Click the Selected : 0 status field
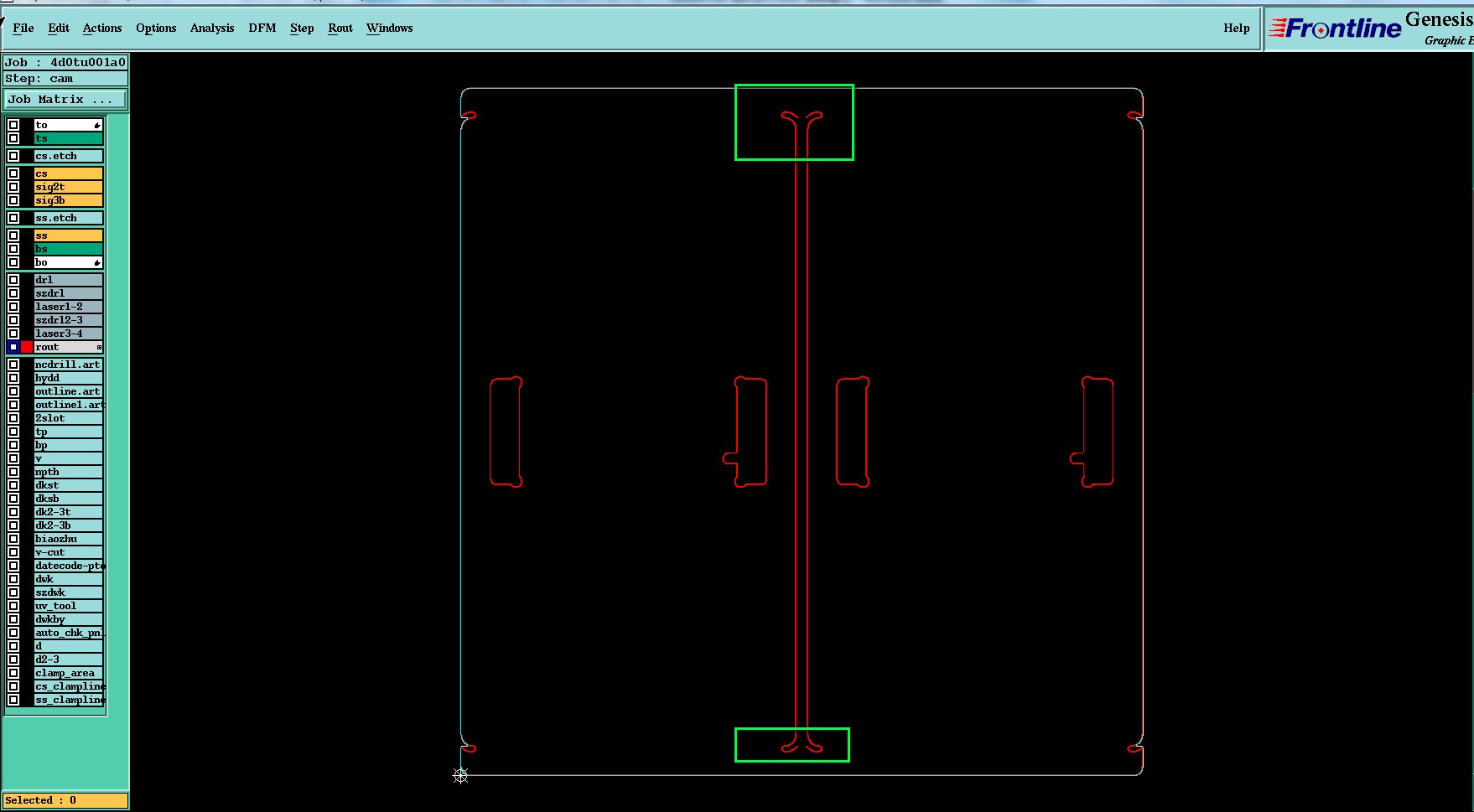The width and height of the screenshot is (1474, 812). (65, 800)
